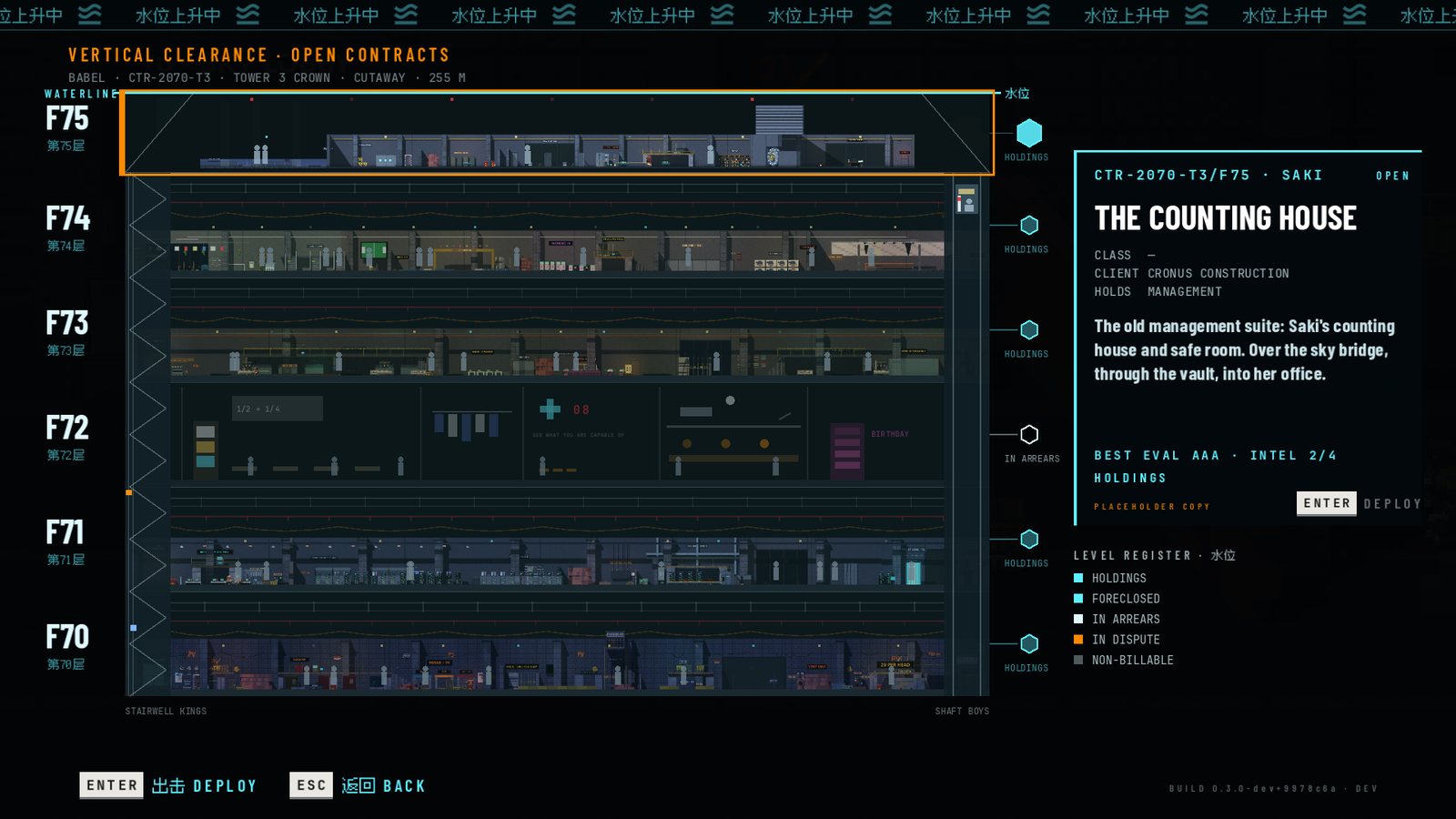Click the bottom ENTER Deploy button
1456x819 pixels.
[x=168, y=785]
